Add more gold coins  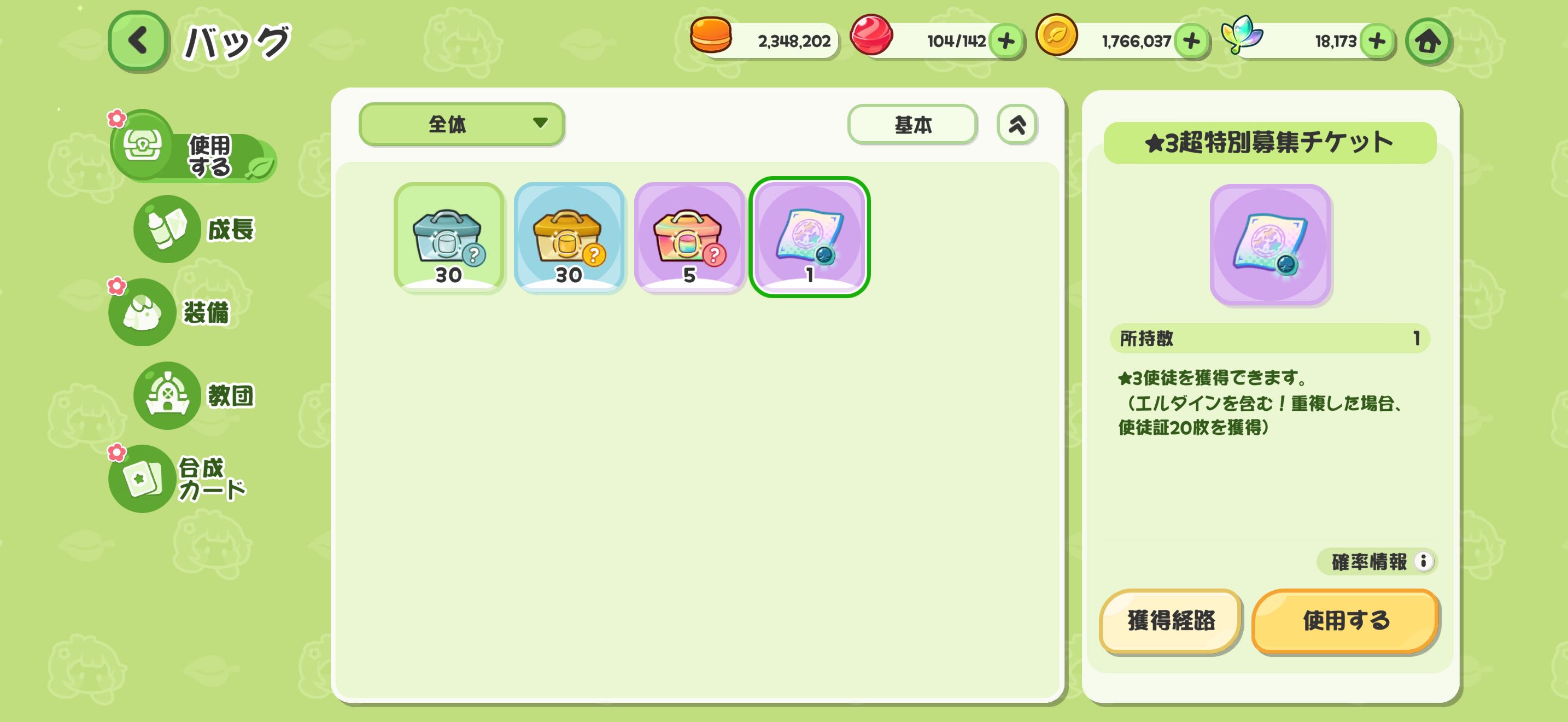1191,42
